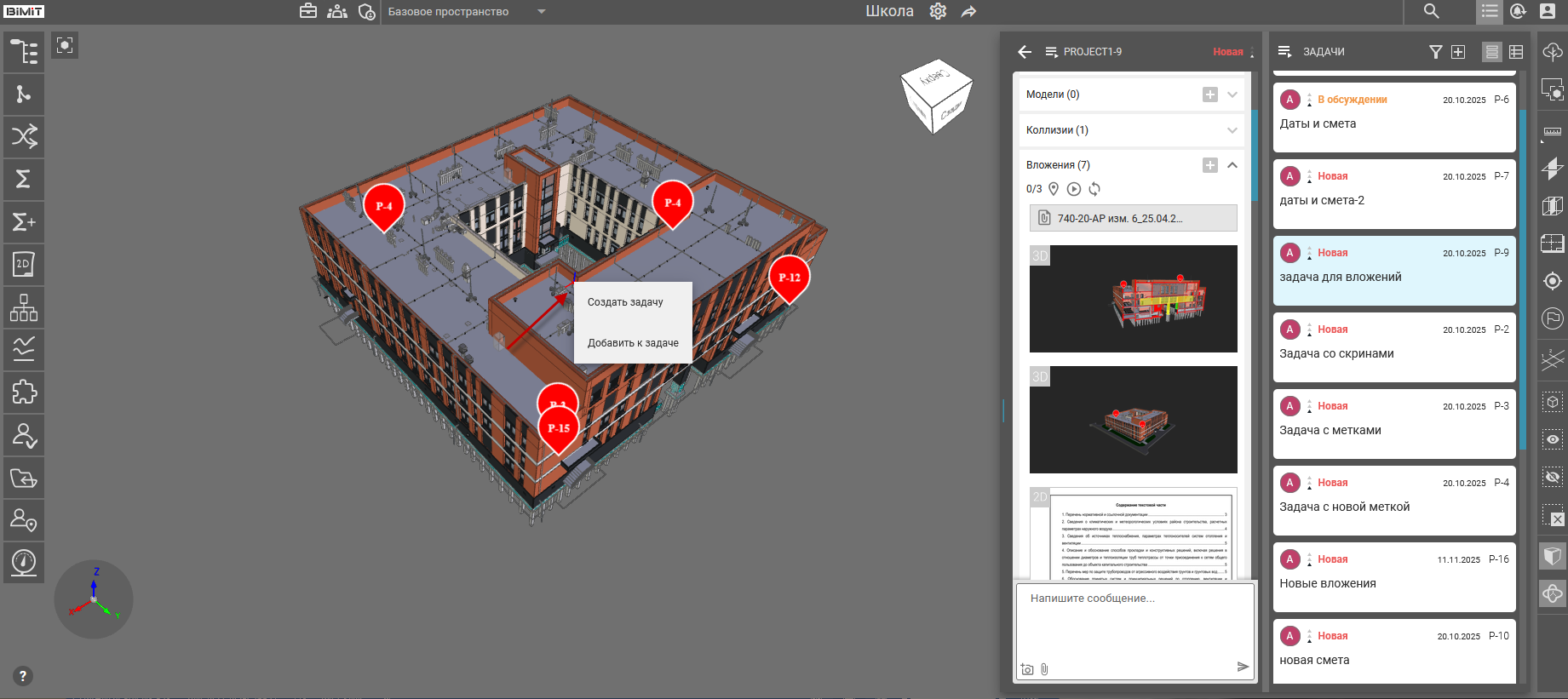Screen dimensions: 1568x699
Task: Choose Добавить к задаче menu option
Action: (633, 343)
